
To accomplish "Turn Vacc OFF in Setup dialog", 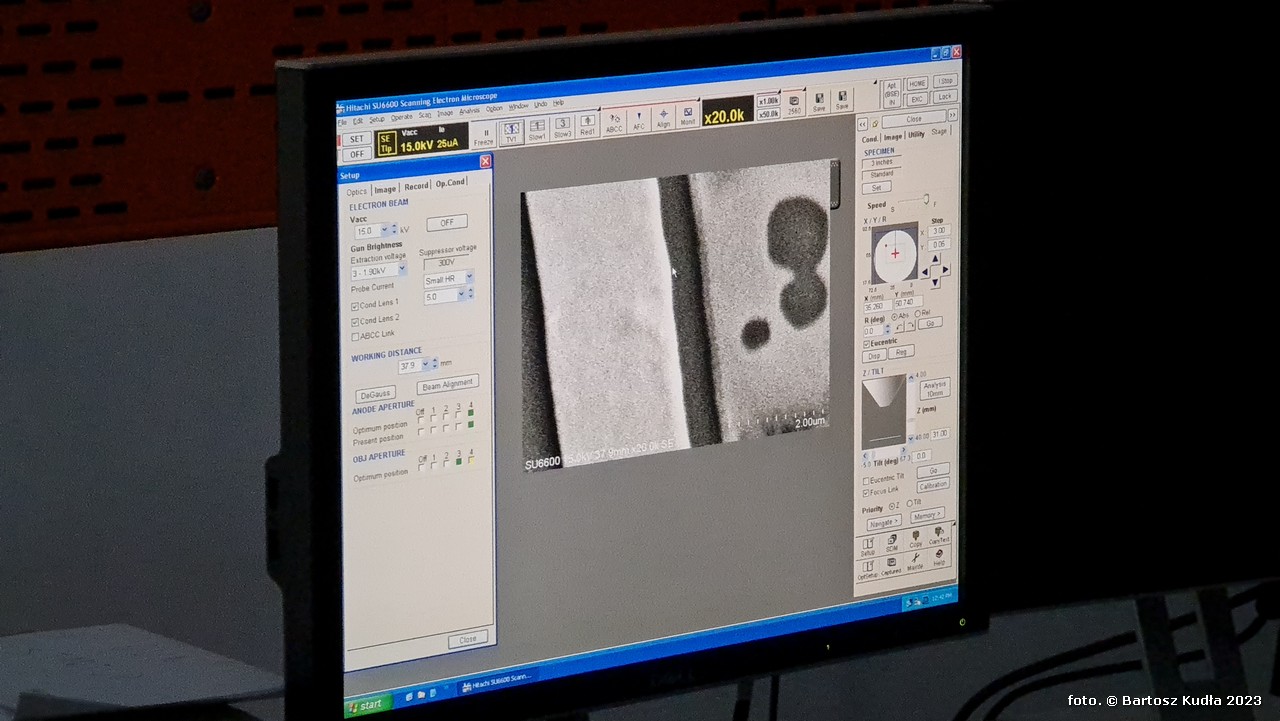I will click(446, 222).
